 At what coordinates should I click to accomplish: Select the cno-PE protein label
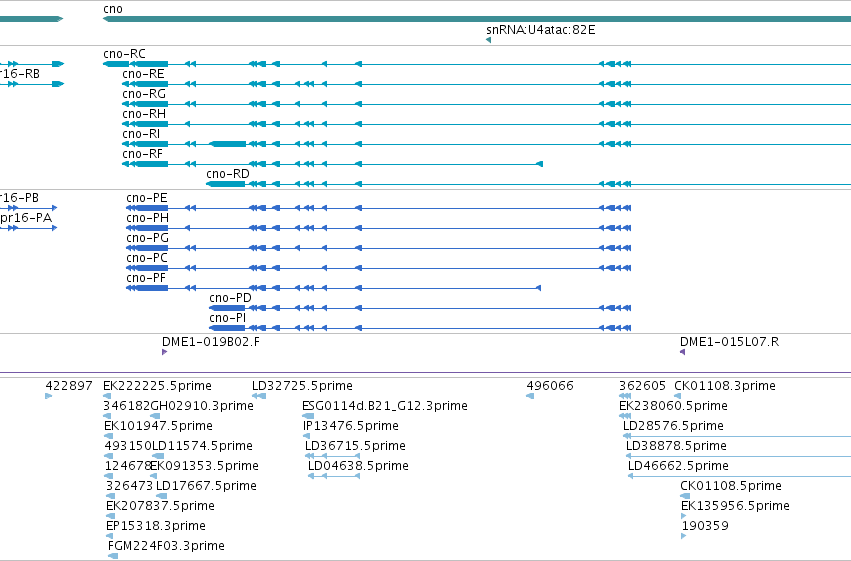pyautogui.click(x=147, y=198)
